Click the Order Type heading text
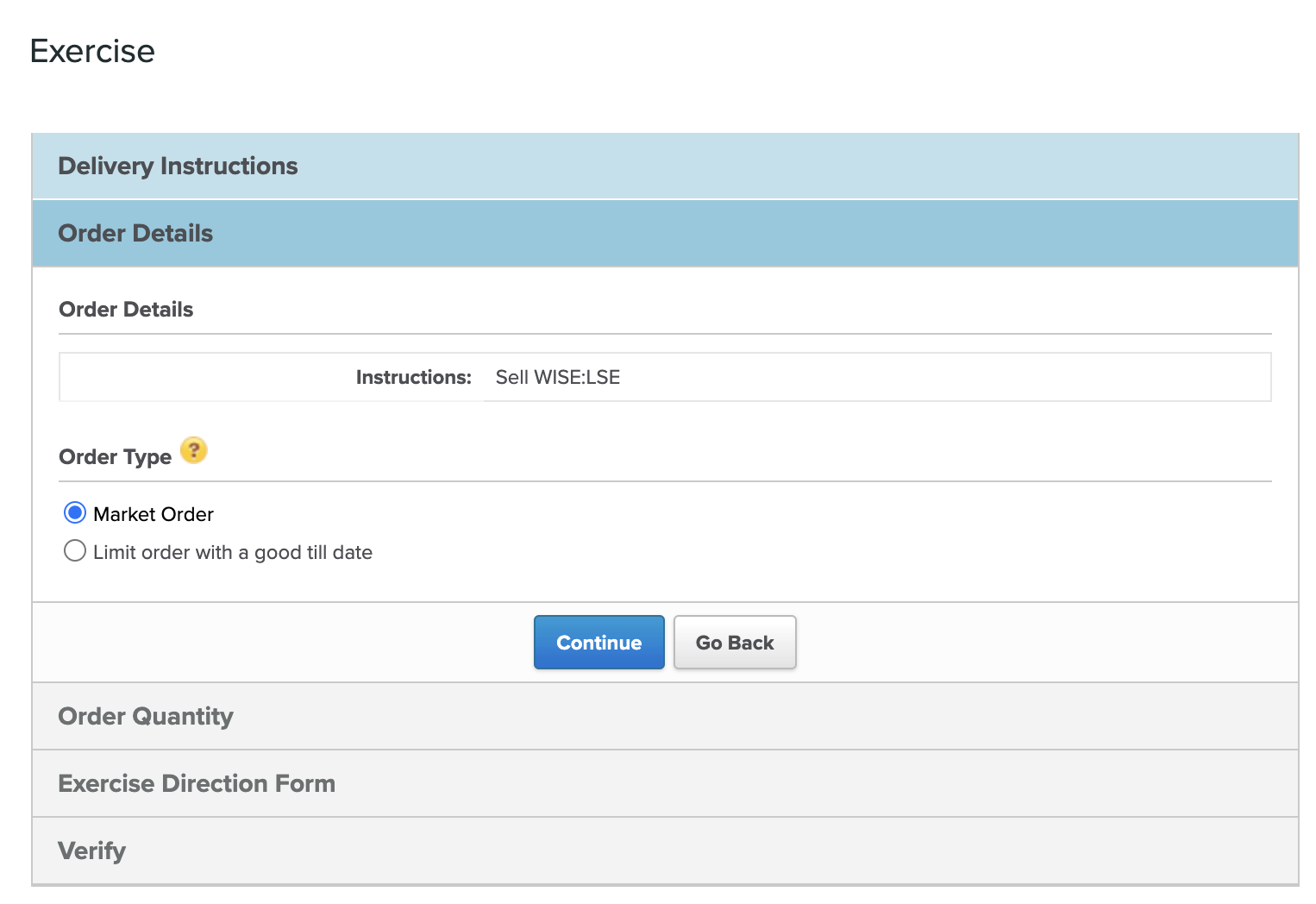Viewport: 1316px width, 904px height. [x=116, y=457]
